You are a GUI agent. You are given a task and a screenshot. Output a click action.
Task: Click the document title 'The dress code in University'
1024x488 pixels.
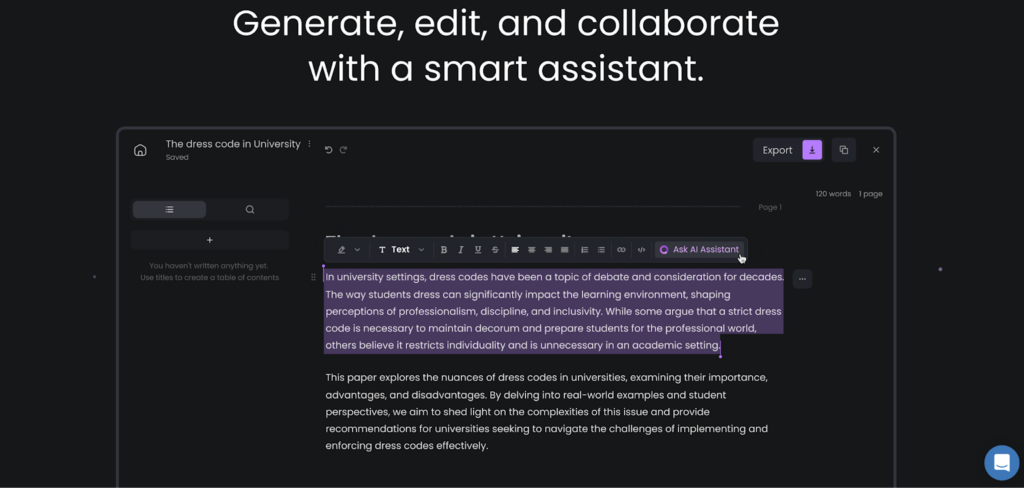click(x=232, y=144)
